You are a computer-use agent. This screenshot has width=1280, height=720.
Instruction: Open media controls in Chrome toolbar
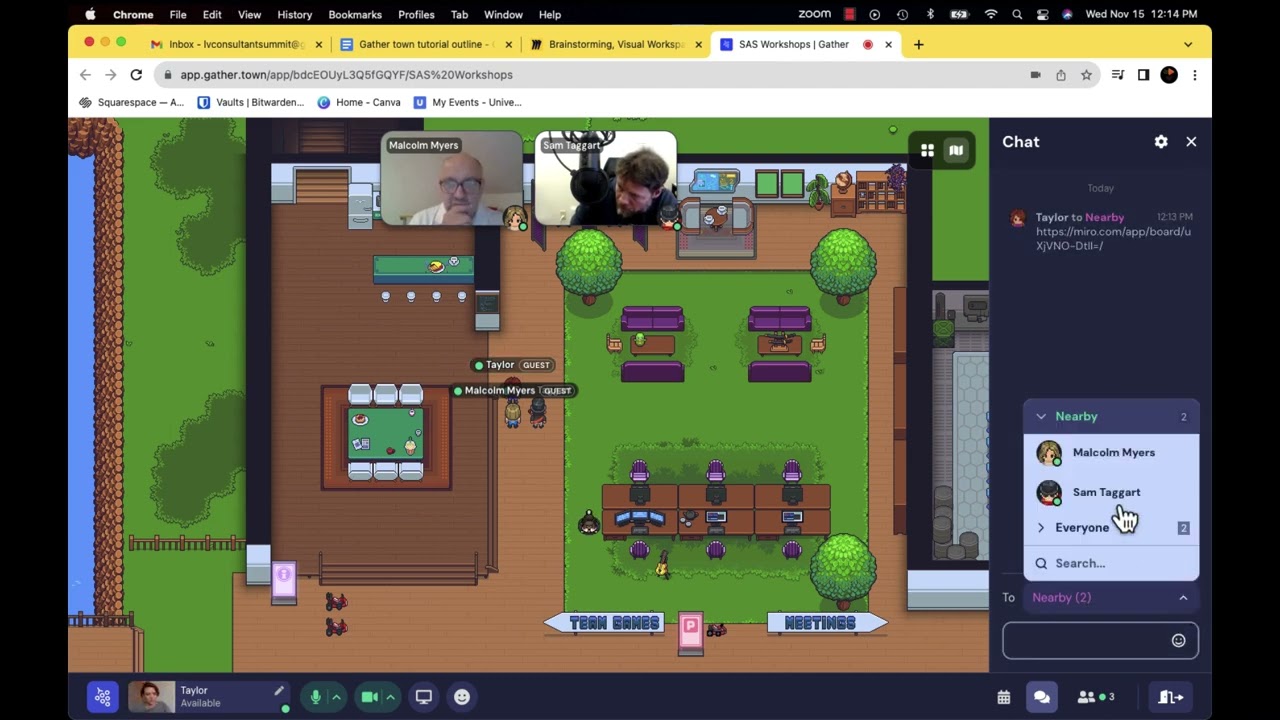[1118, 75]
